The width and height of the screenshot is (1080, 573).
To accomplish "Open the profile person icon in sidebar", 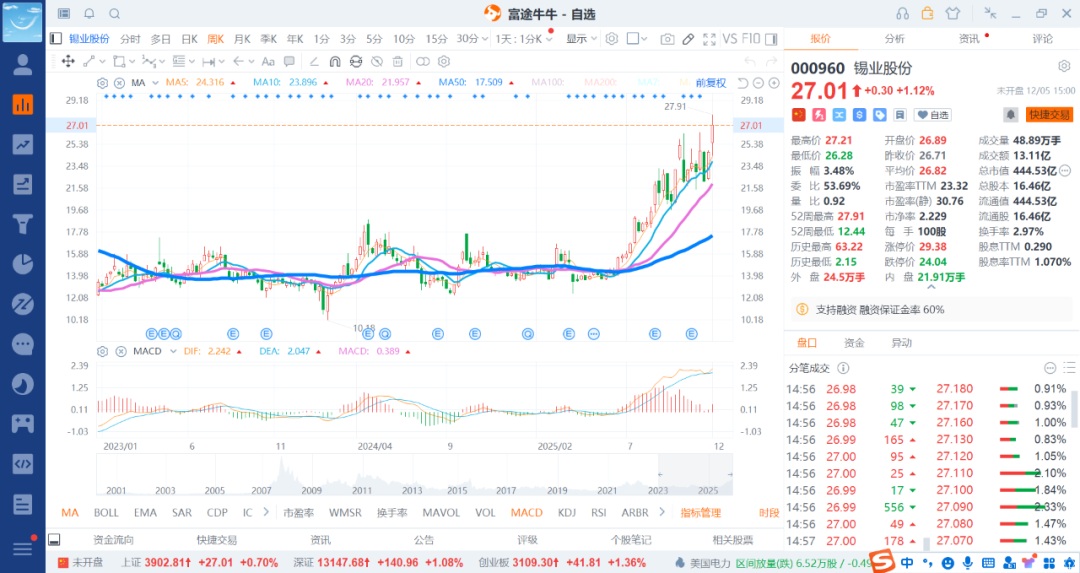I will tap(23, 65).
